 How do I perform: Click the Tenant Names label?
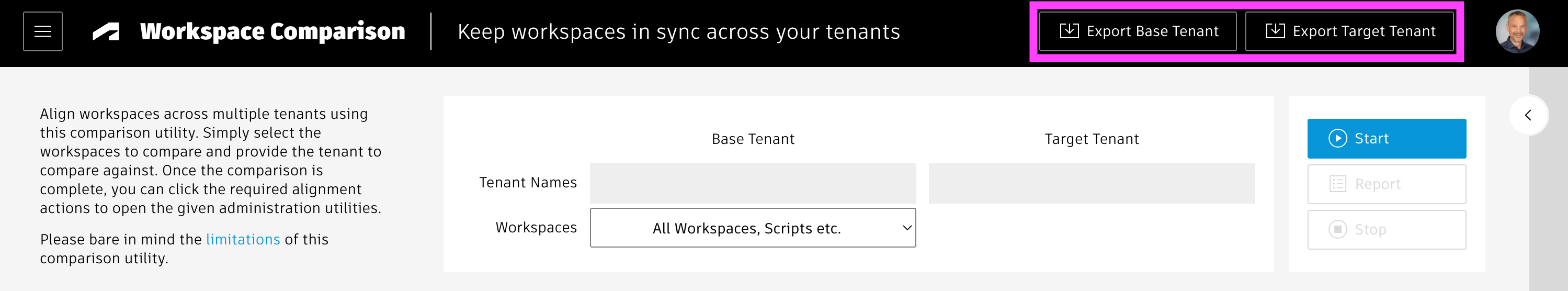(x=528, y=183)
